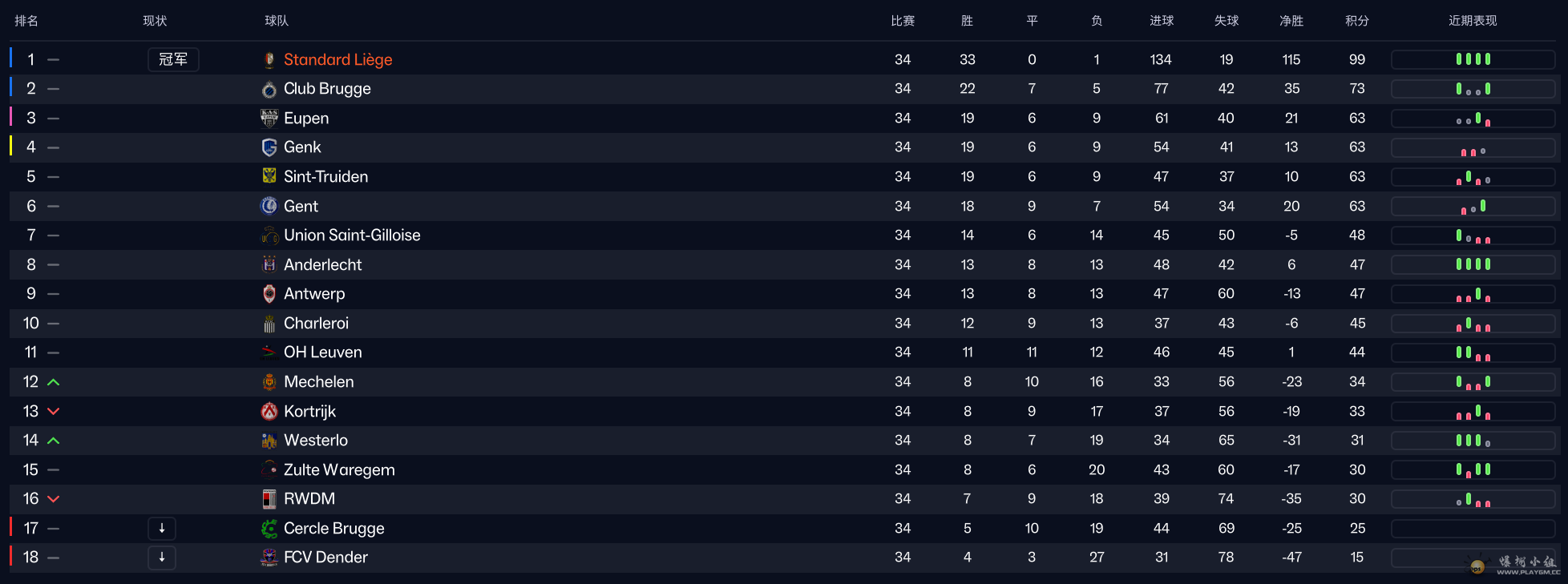Sort table by 进球 column header

(1161, 21)
